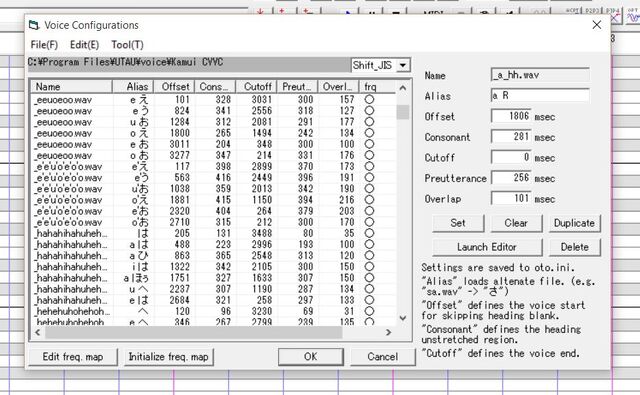Open the Edit(E) menu
This screenshot has width=640, height=395.
click(84, 45)
